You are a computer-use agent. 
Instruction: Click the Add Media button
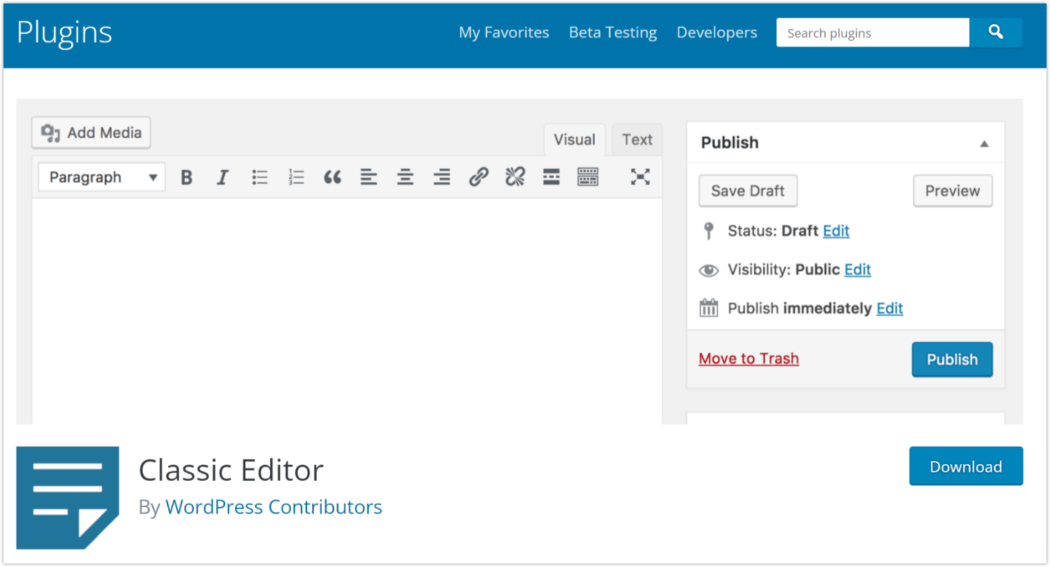(x=91, y=133)
